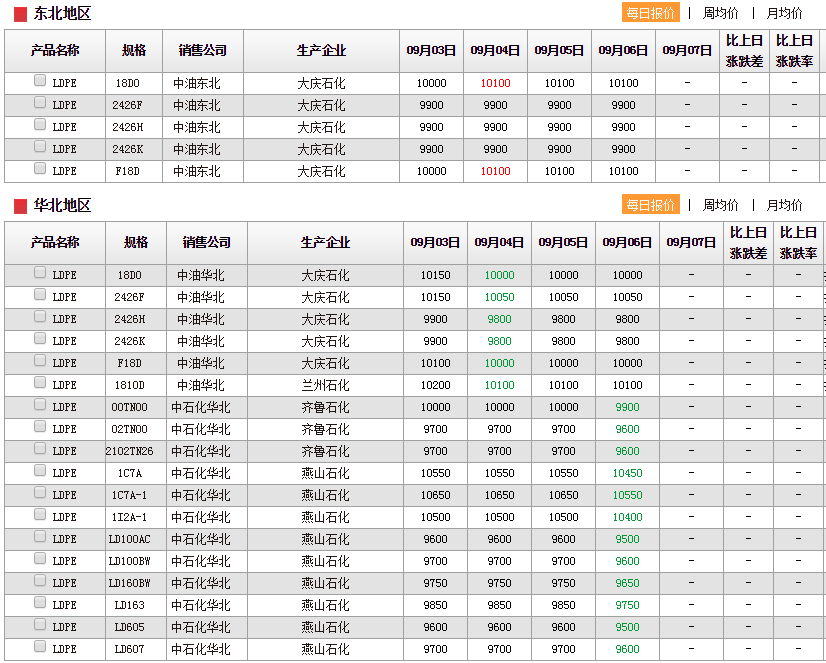Screen dimensions: 826x663
Task: Check the LD163 row checkbox
Action: (40, 602)
